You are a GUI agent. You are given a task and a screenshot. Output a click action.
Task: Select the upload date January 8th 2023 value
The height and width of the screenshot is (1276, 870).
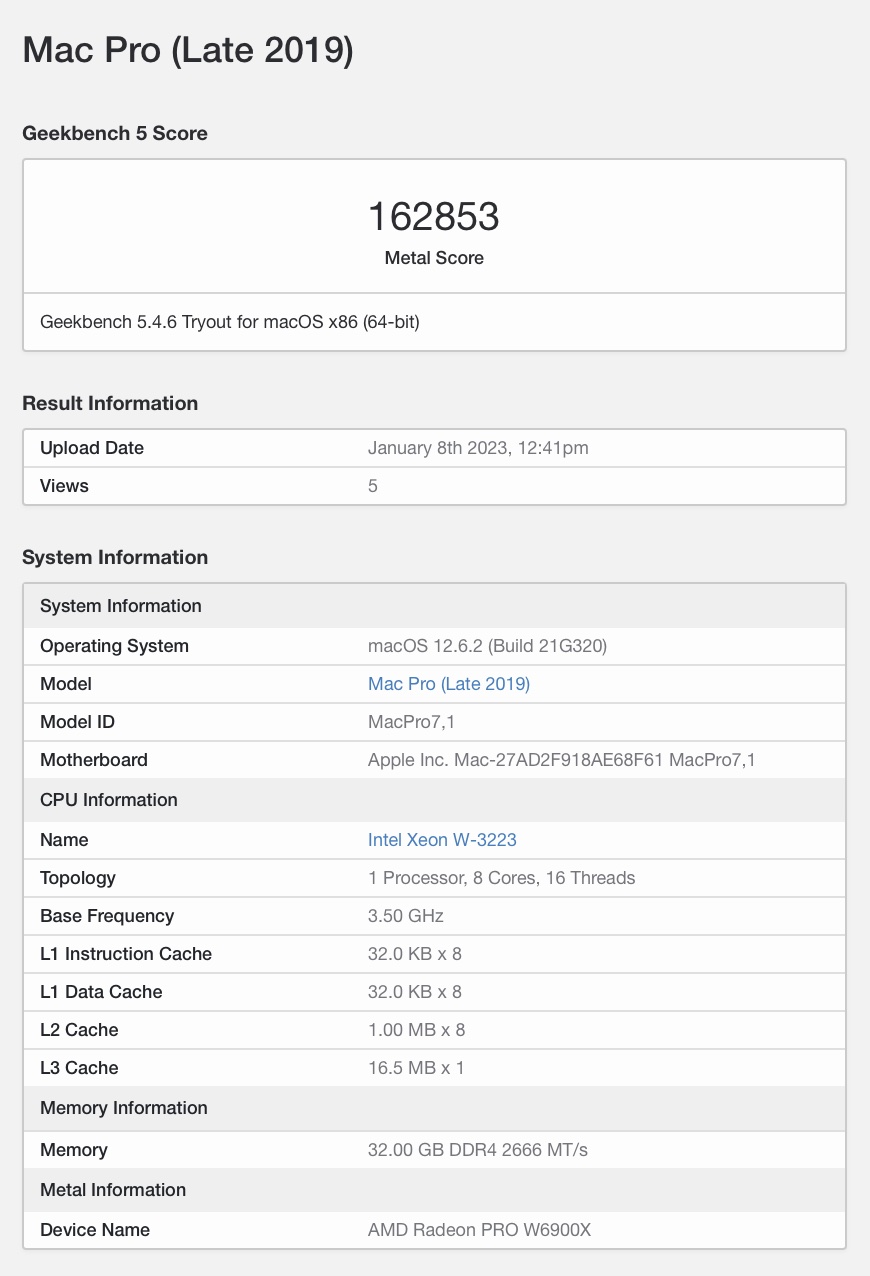pos(478,448)
